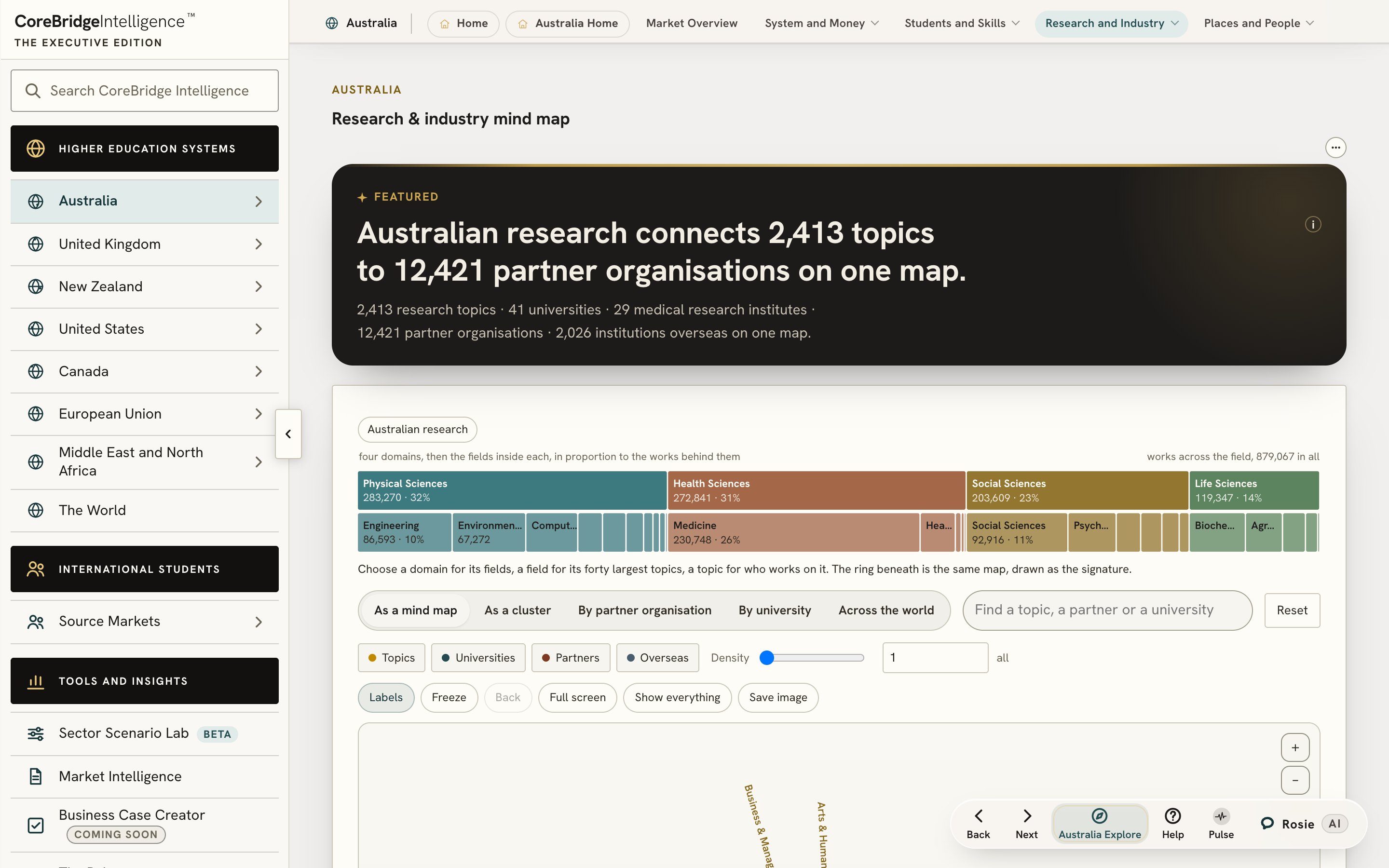Zoom out with the minus button on map
This screenshot has width=1389, height=868.
pyautogui.click(x=1295, y=780)
